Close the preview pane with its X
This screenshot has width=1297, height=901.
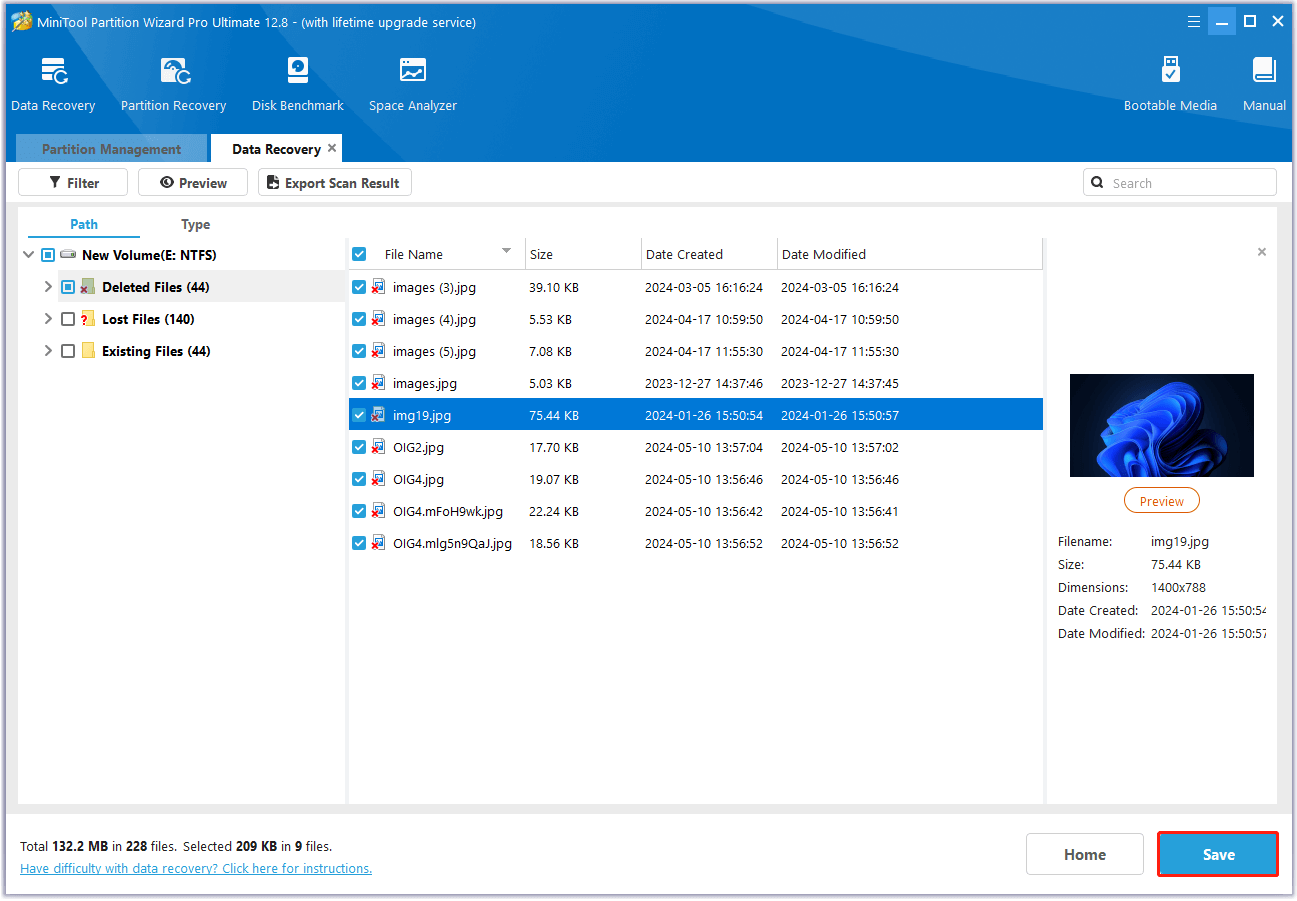pos(1262,252)
